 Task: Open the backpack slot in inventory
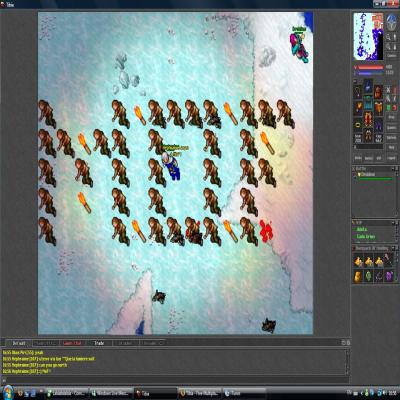[378, 92]
